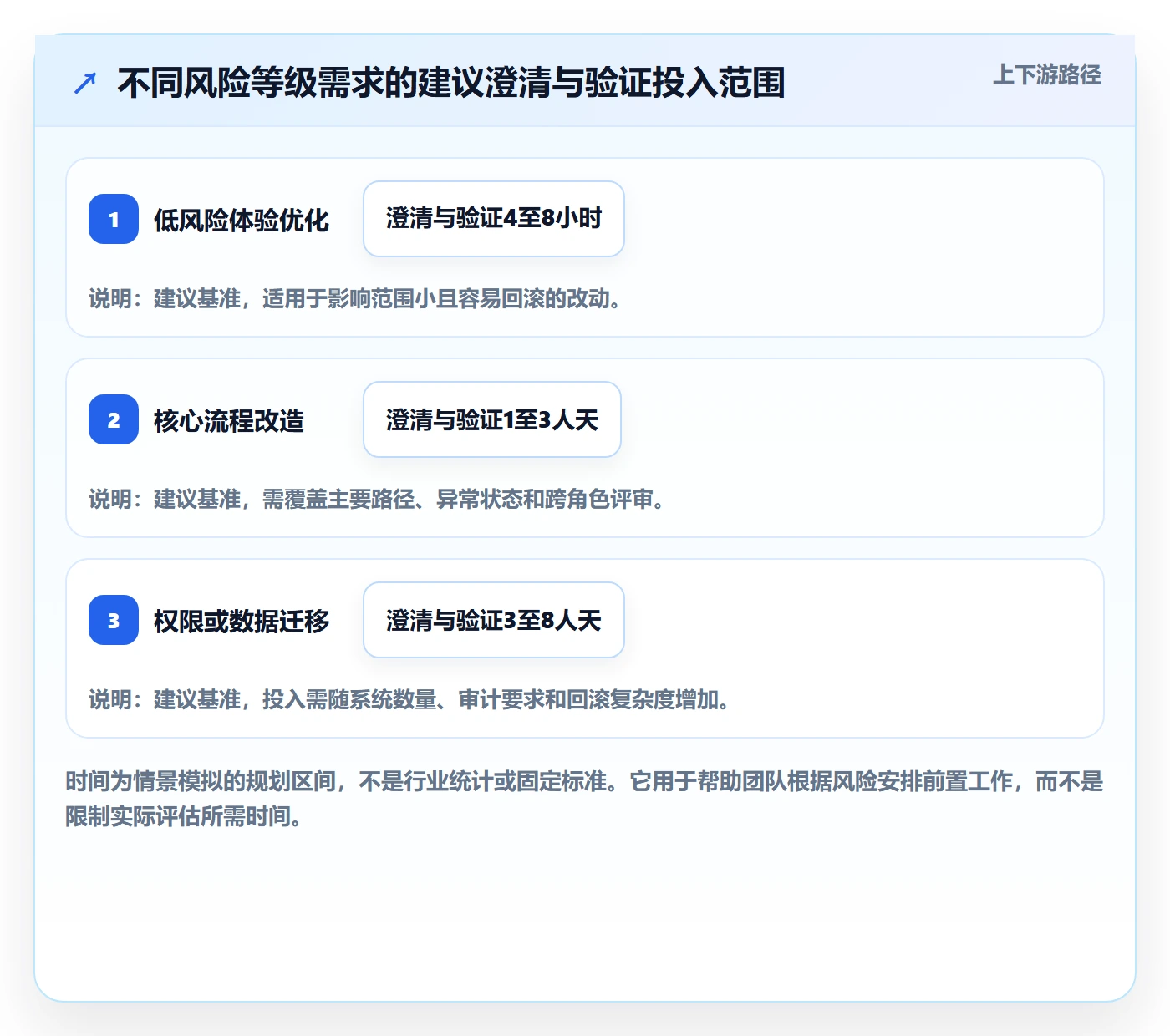This screenshot has height=1036, width=1170.
Task: Click the blue number 3 badge
Action: [x=114, y=620]
